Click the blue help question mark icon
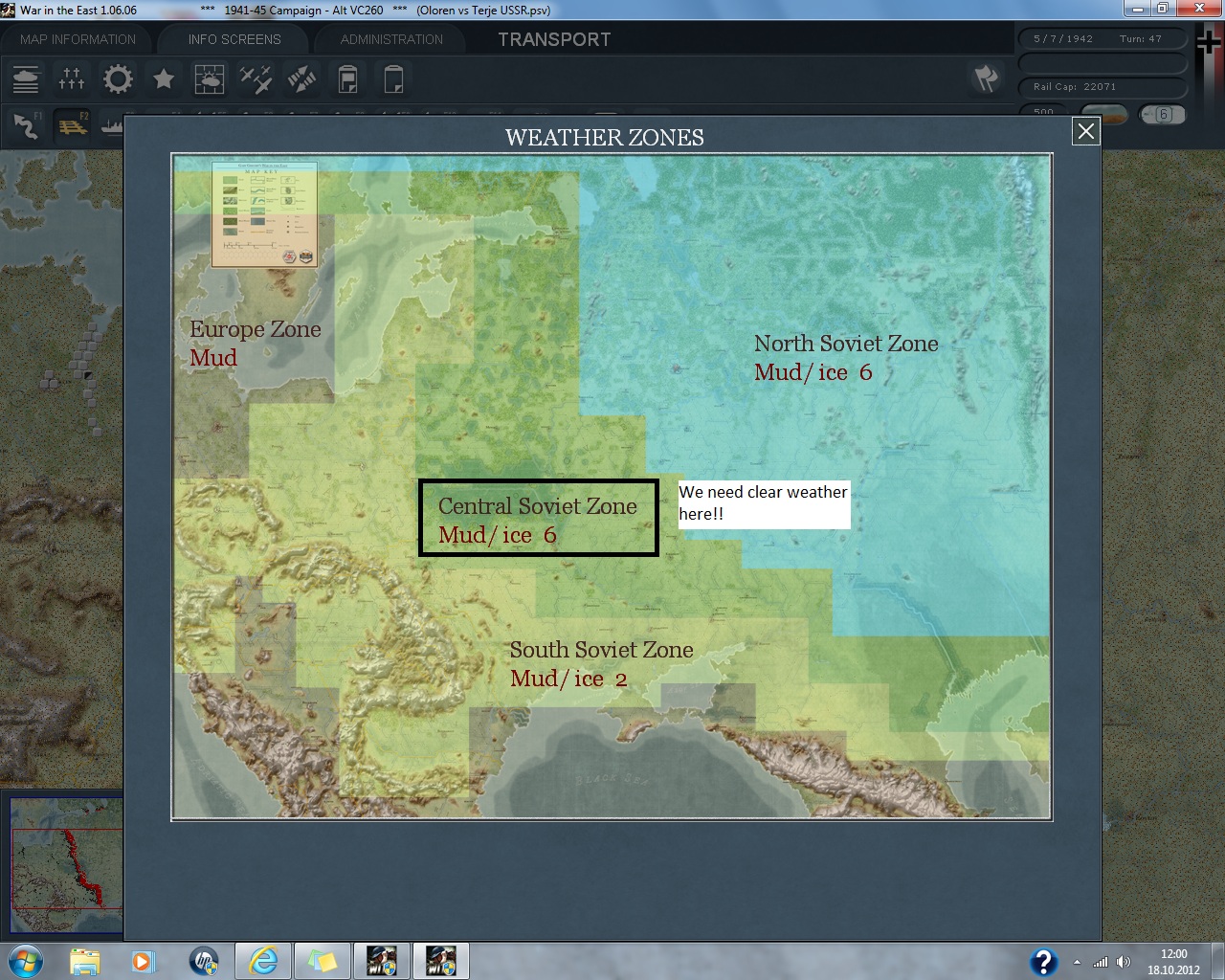 [1043, 961]
